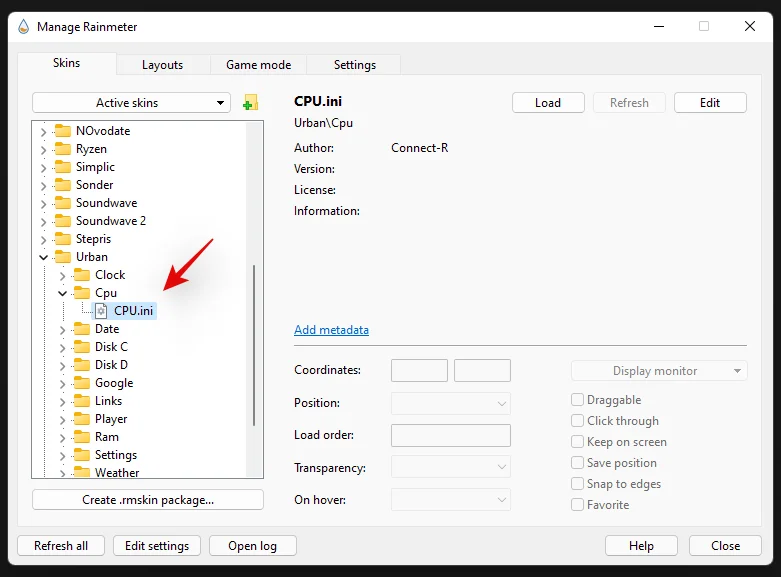Click the Rainmeter droplet title bar icon
This screenshot has width=781, height=577.
[23, 26]
